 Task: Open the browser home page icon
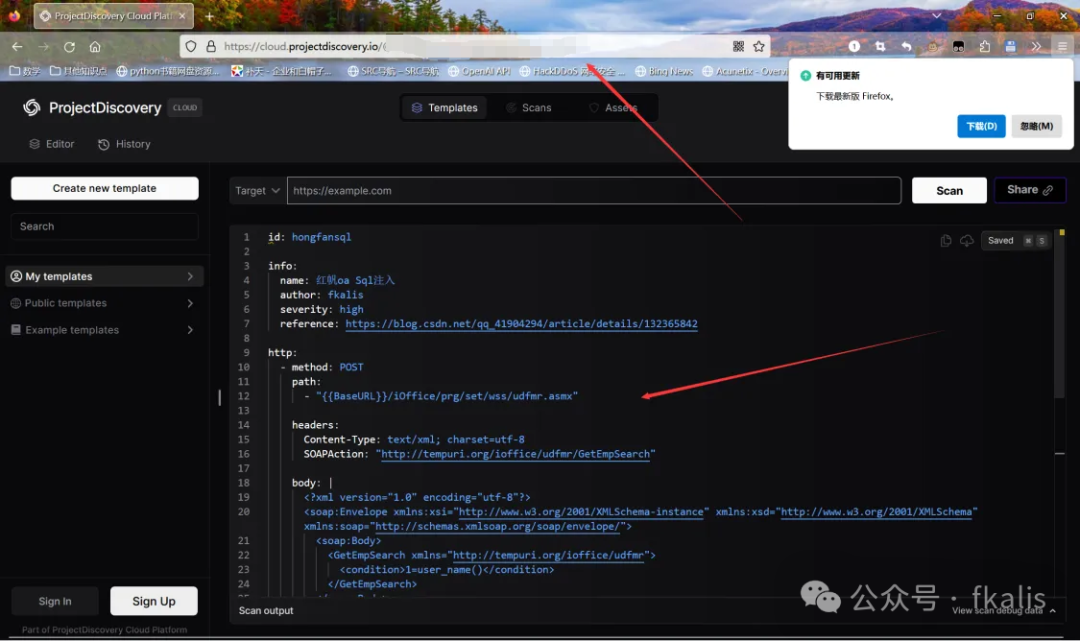pyautogui.click(x=95, y=46)
